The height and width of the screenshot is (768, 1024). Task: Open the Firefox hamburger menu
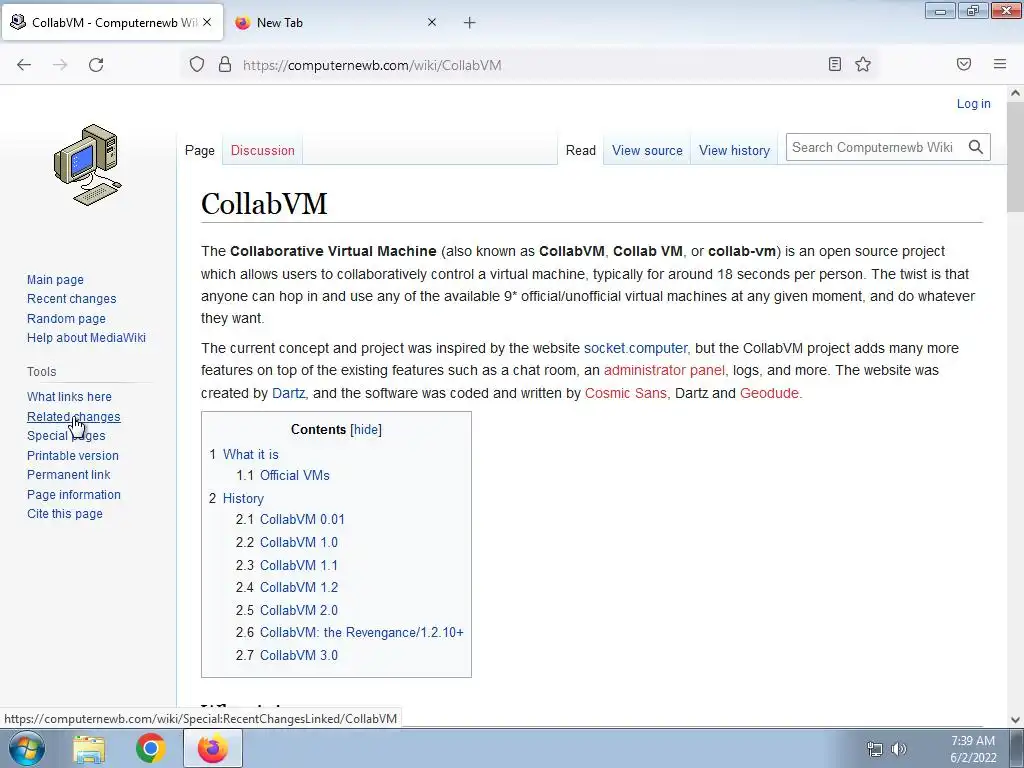[x=1000, y=64]
